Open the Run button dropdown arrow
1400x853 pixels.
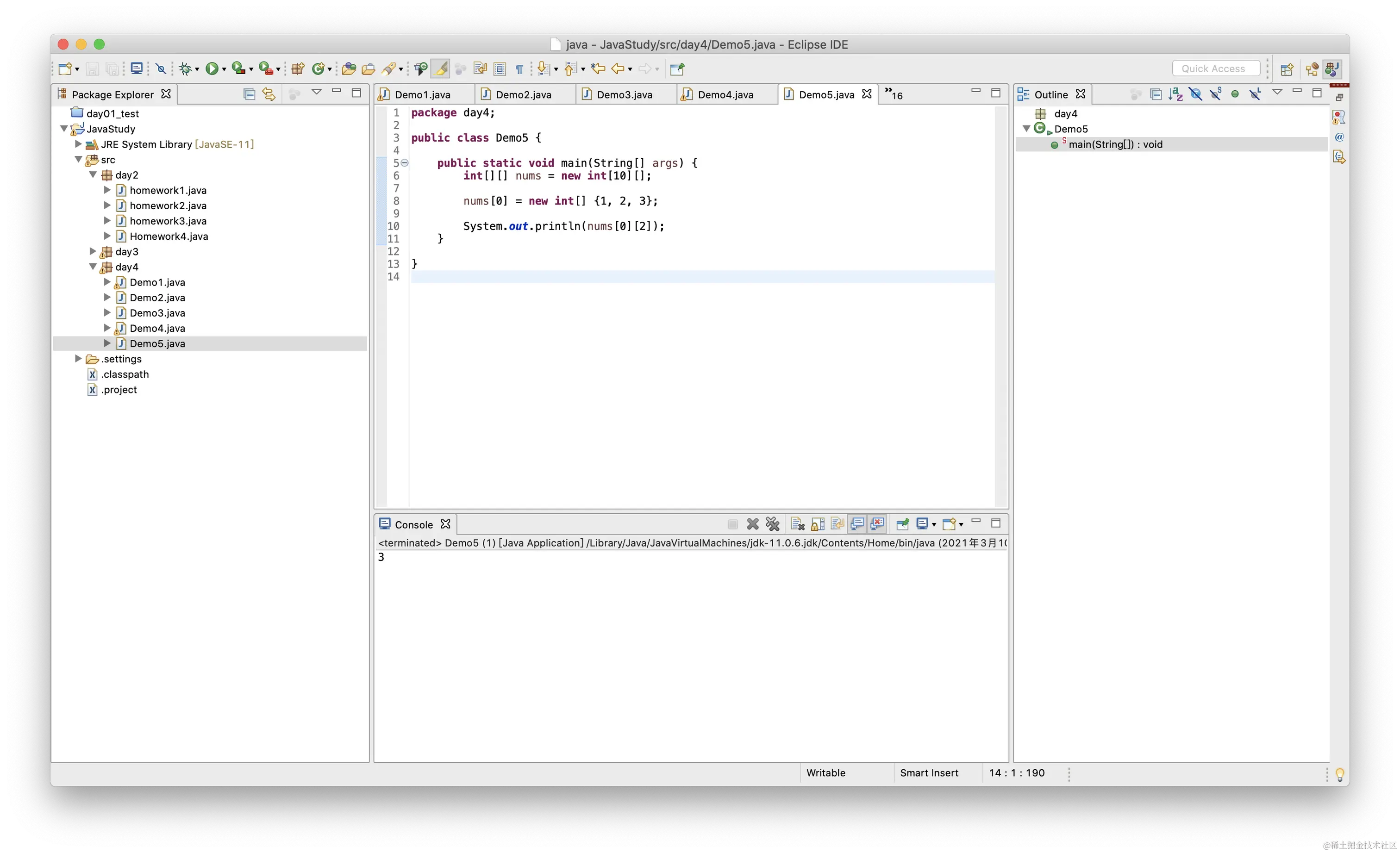(224, 69)
